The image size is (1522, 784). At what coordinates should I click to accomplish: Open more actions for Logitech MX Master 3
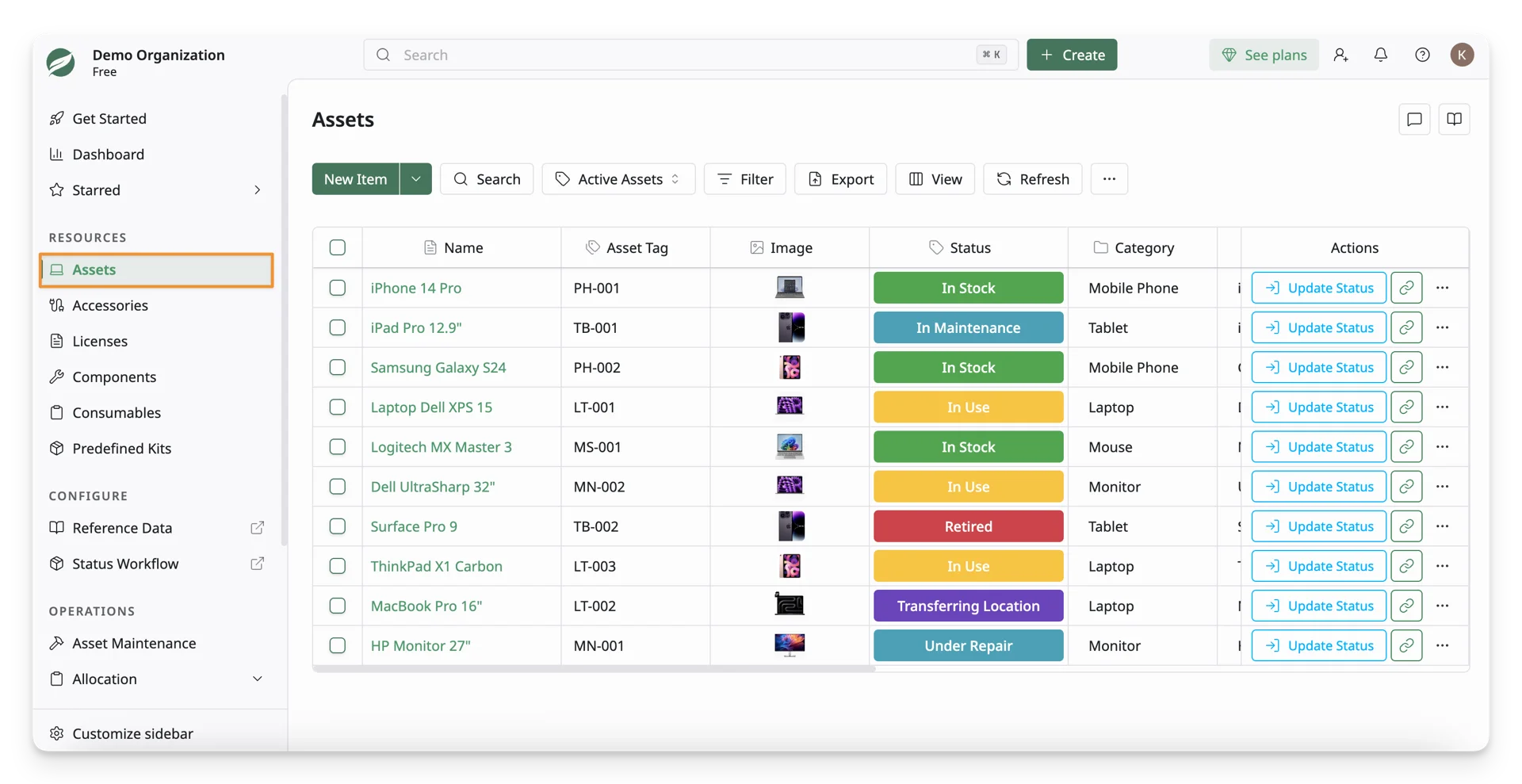point(1442,447)
